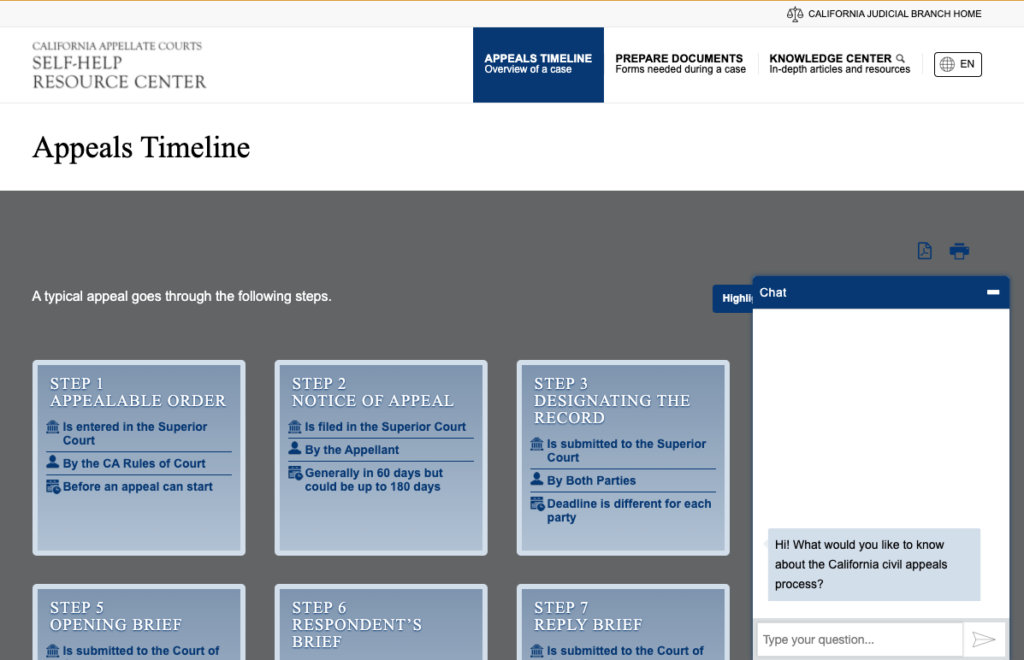Focus the 'Type your question...' chat field

coord(859,640)
